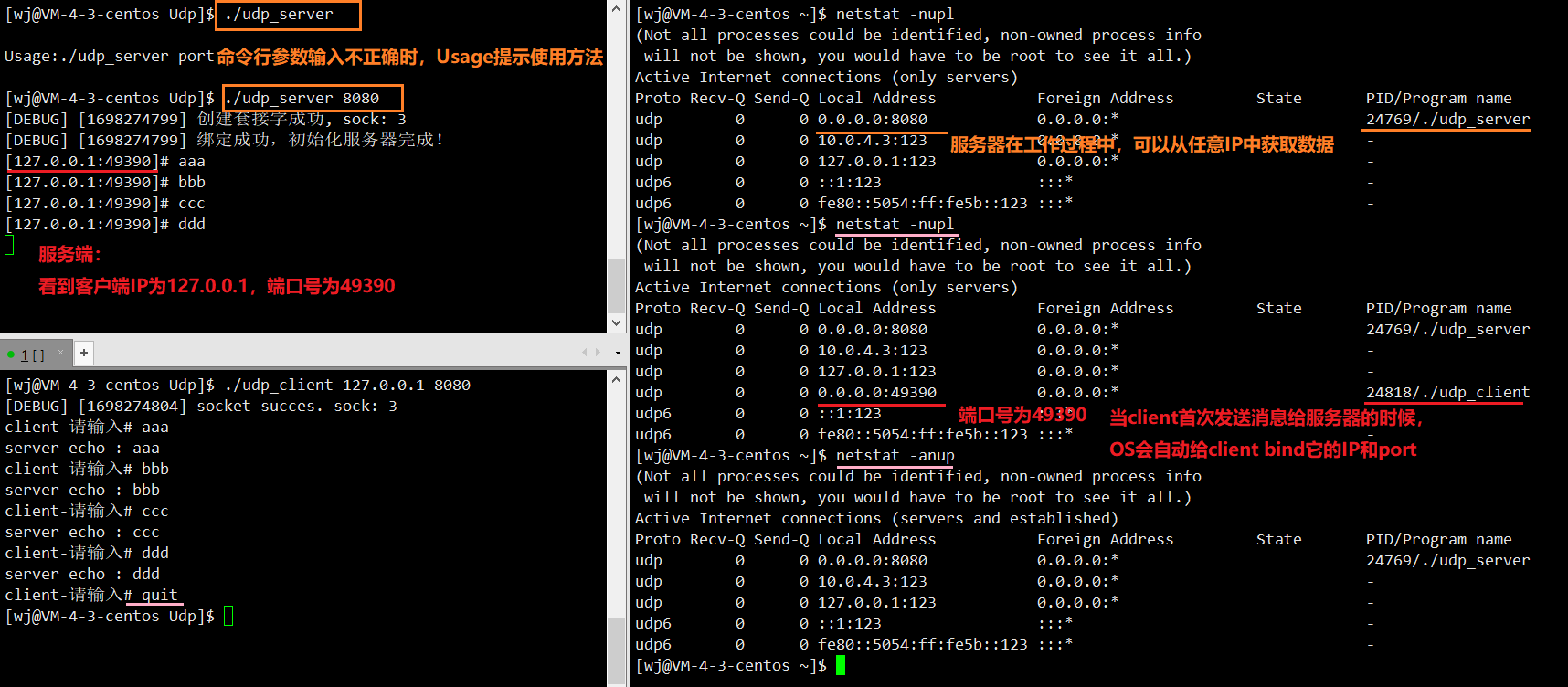1568x687 pixels.
Task: Place cursor at client pane's final Udp prompt
Action: point(228,616)
